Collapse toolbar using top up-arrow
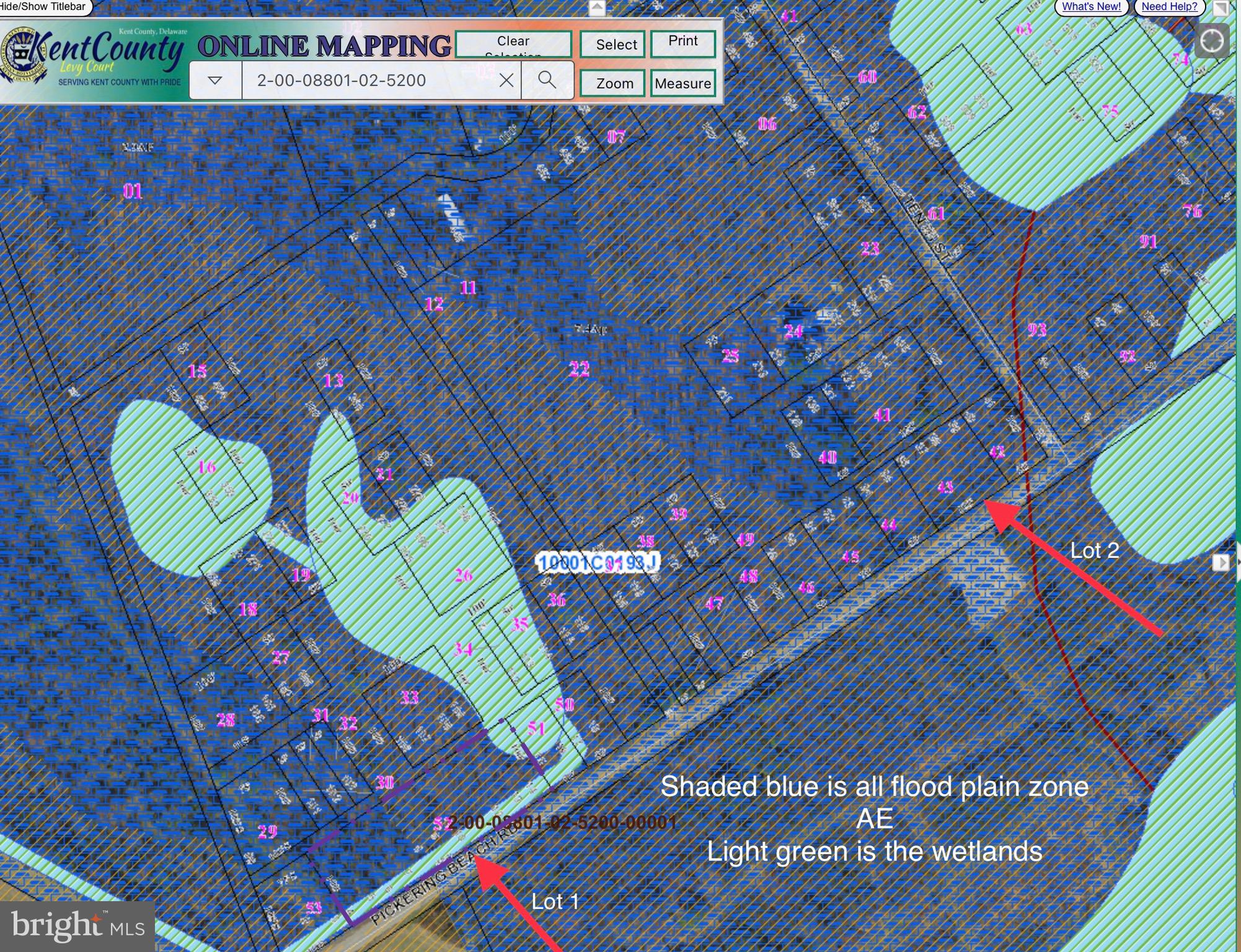The width and height of the screenshot is (1241, 952). (596, 7)
